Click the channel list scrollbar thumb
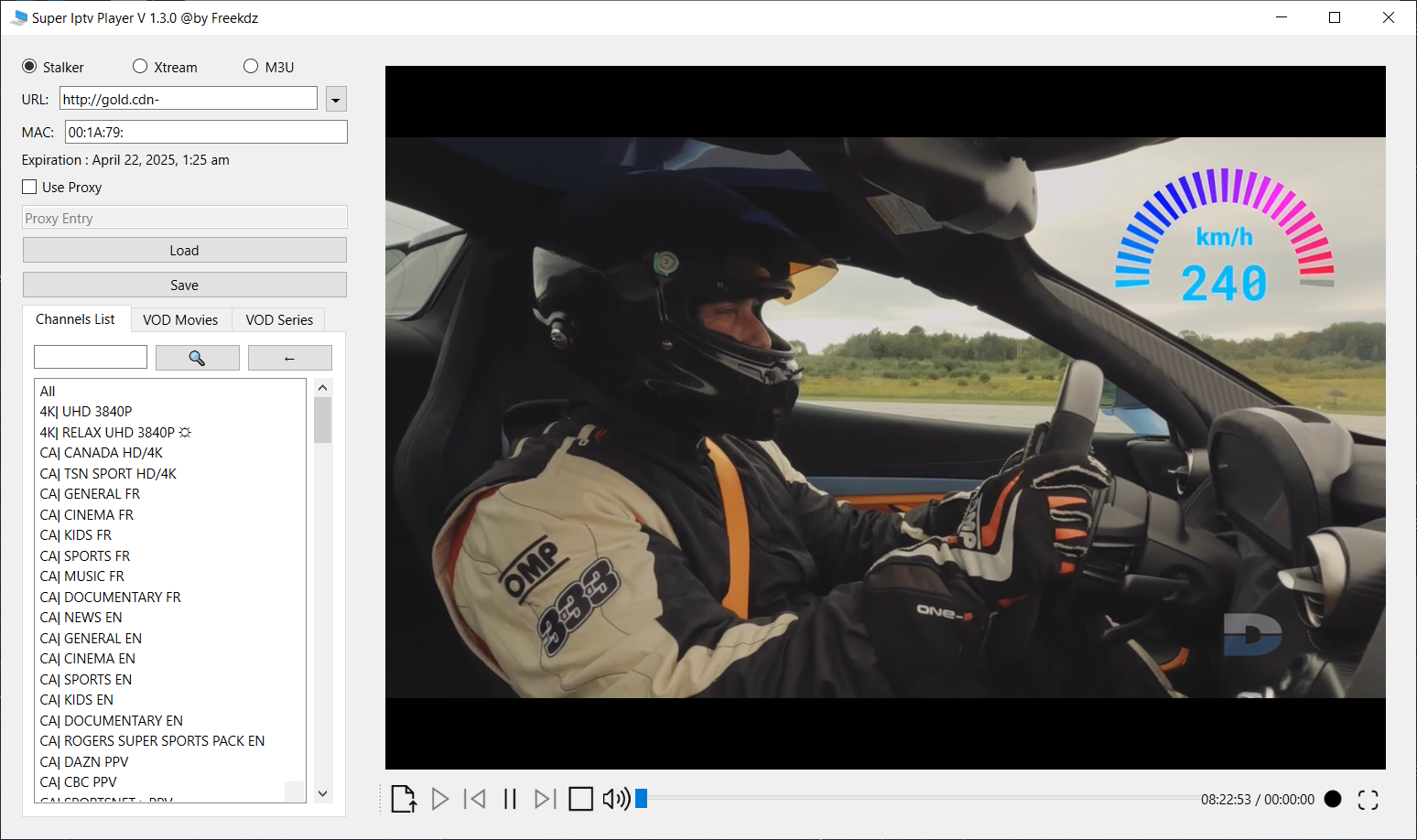 322,420
